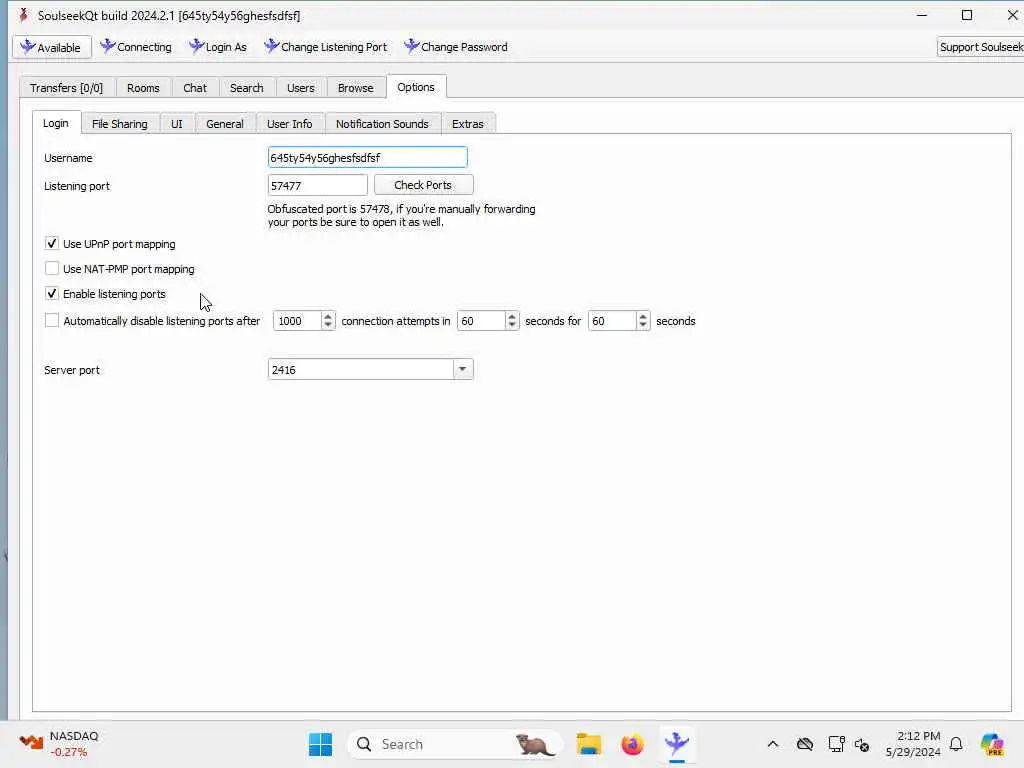Image resolution: width=1024 pixels, height=768 pixels.
Task: Open the notifications bell icon
Action: [x=956, y=744]
